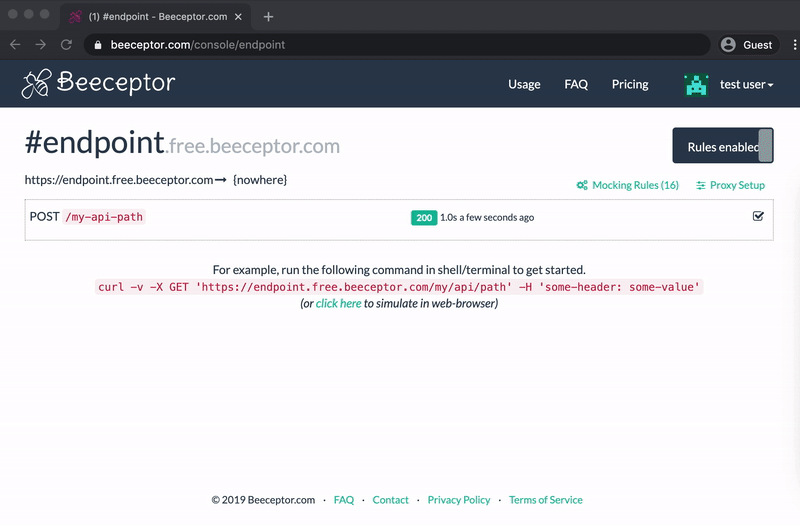The image size is (800, 525).
Task: Expand the test user dropdown menu
Action: tap(746, 85)
